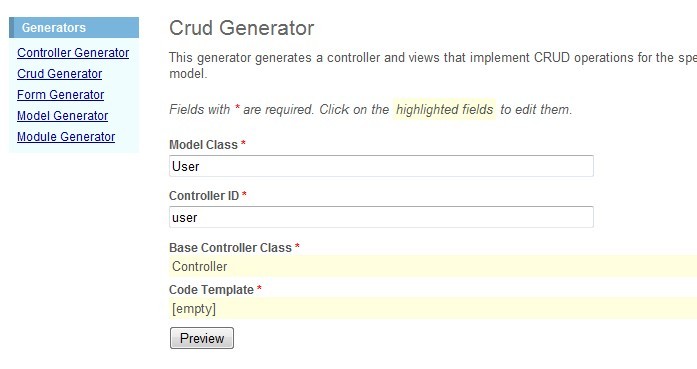Screen dimensions: 697x369
Task: Focus the Controller ID input field
Action: pyautogui.click(x=381, y=217)
